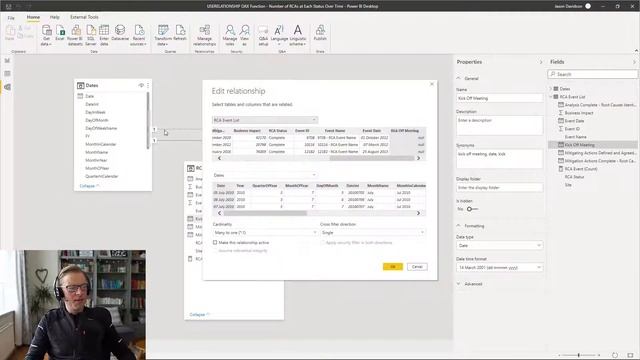The image size is (640, 360).
Task: Click the Display folder field
Action: (x=500, y=187)
